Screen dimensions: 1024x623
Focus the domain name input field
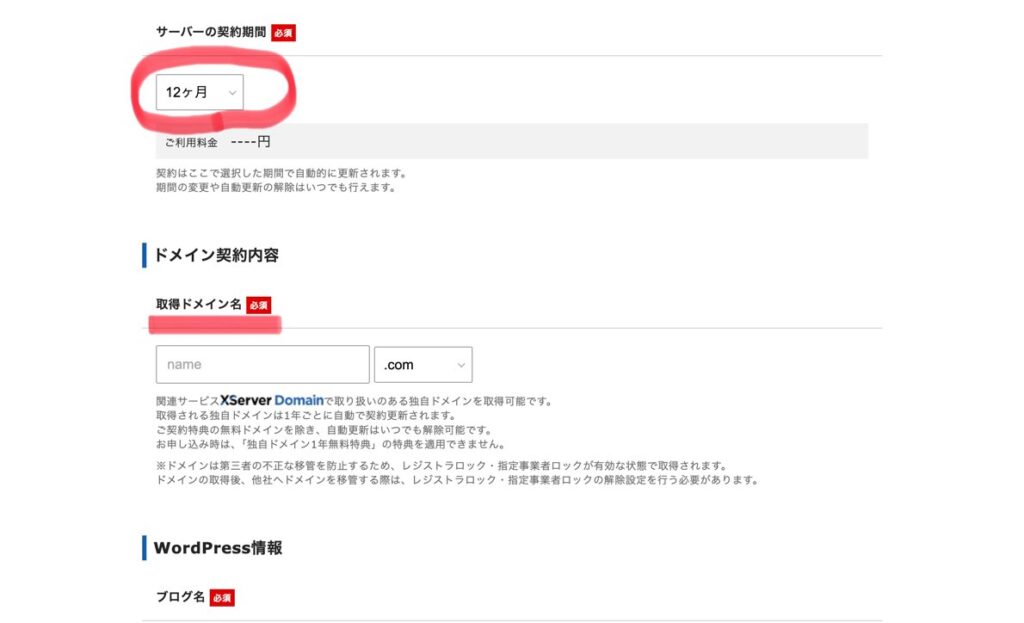[x=262, y=365]
